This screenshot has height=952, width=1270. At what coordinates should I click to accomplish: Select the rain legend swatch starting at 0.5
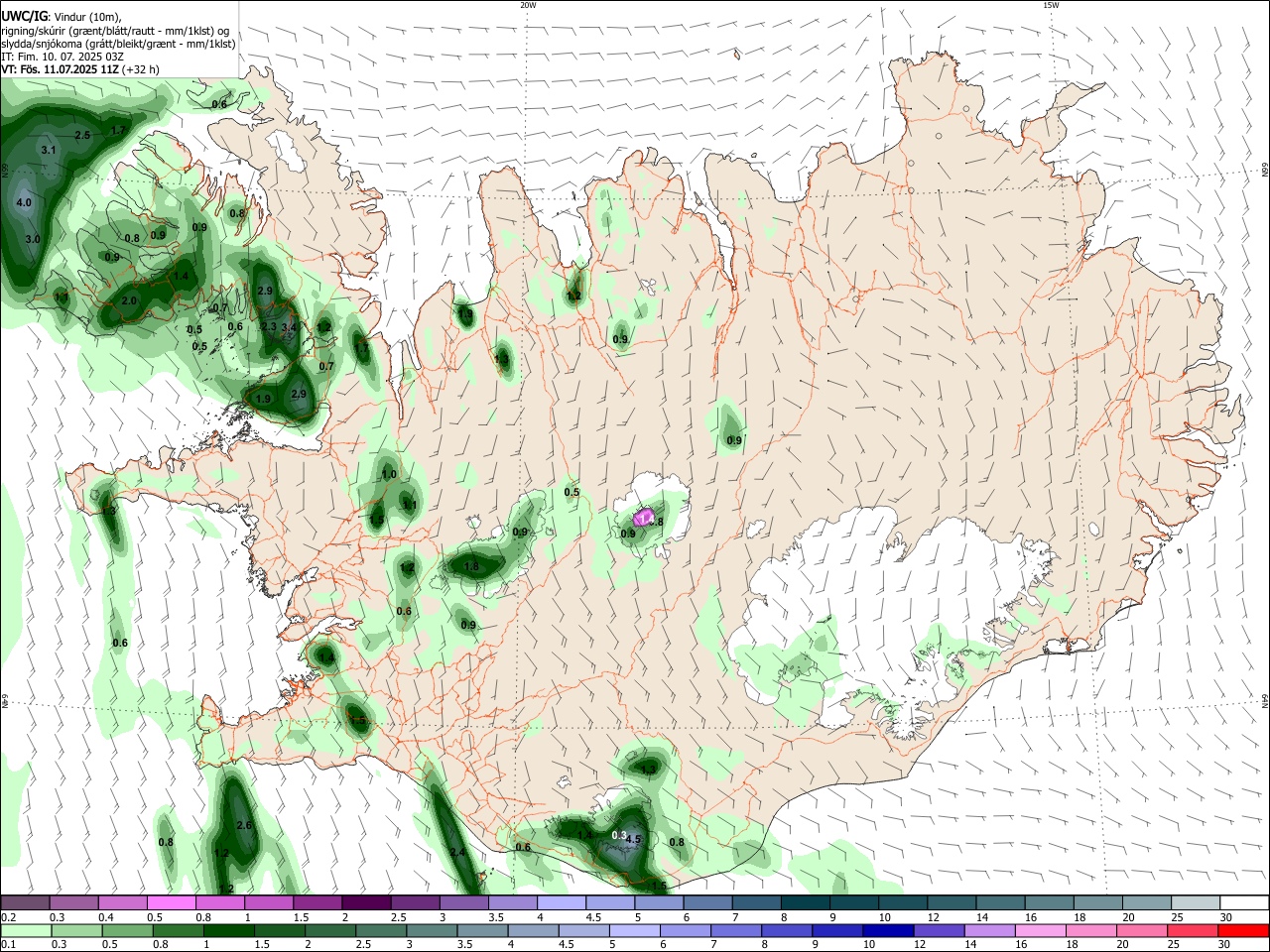coord(128,930)
